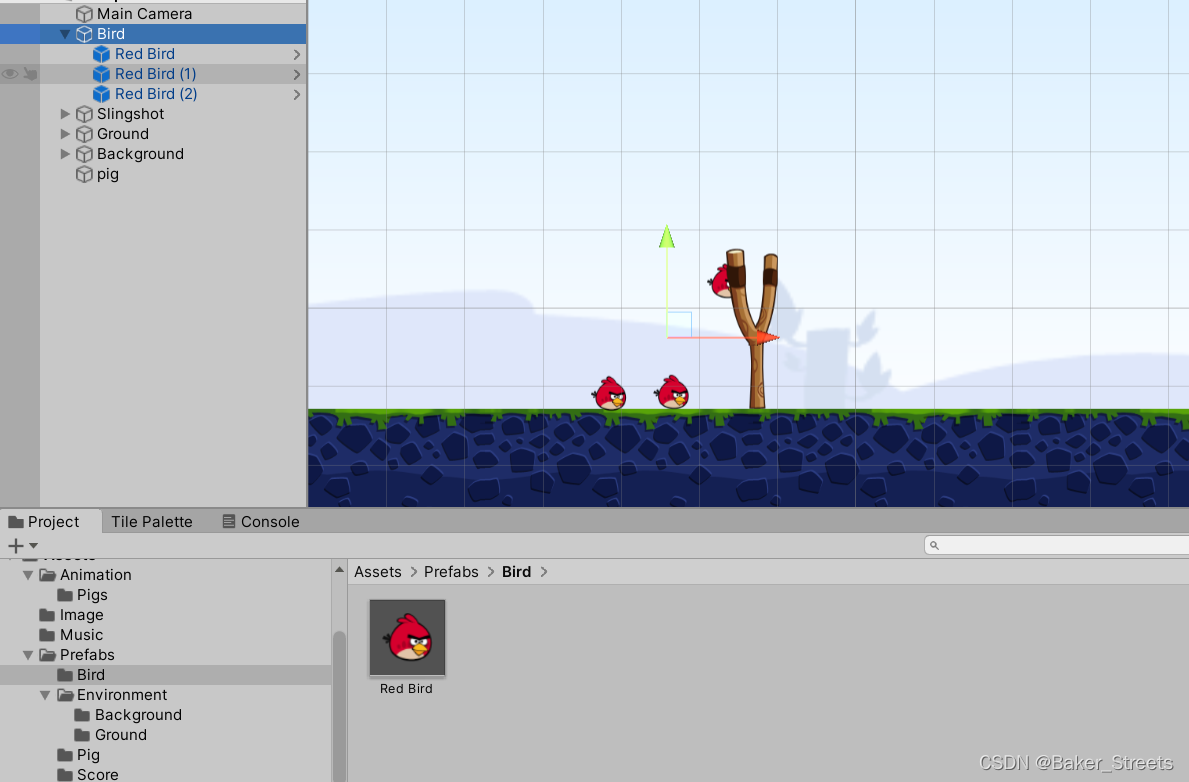Screen dimensions: 1189x782
Task: Expand the Ground object in Hierarchy
Action: [x=65, y=134]
